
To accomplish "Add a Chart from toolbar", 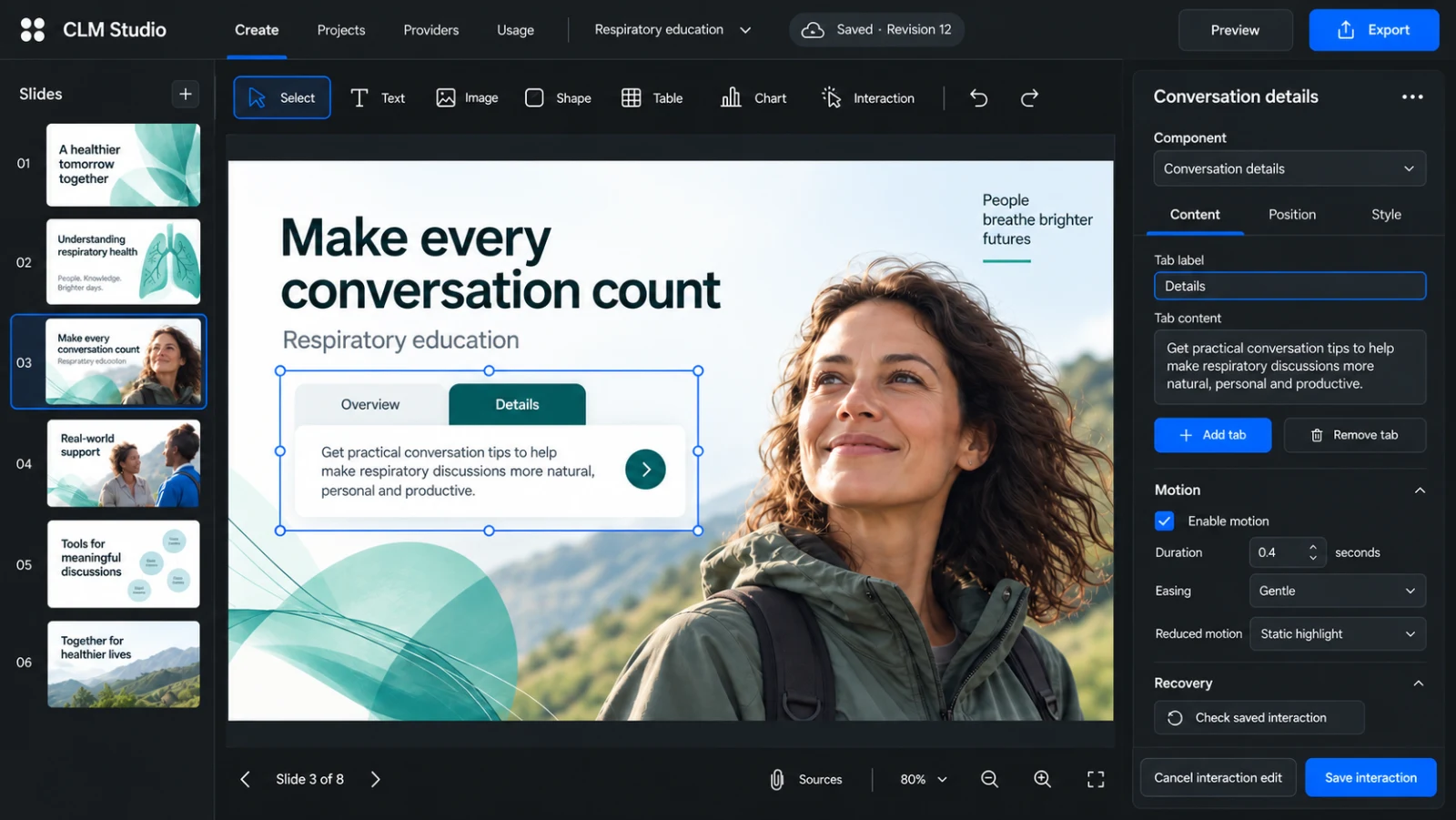I will (753, 97).
